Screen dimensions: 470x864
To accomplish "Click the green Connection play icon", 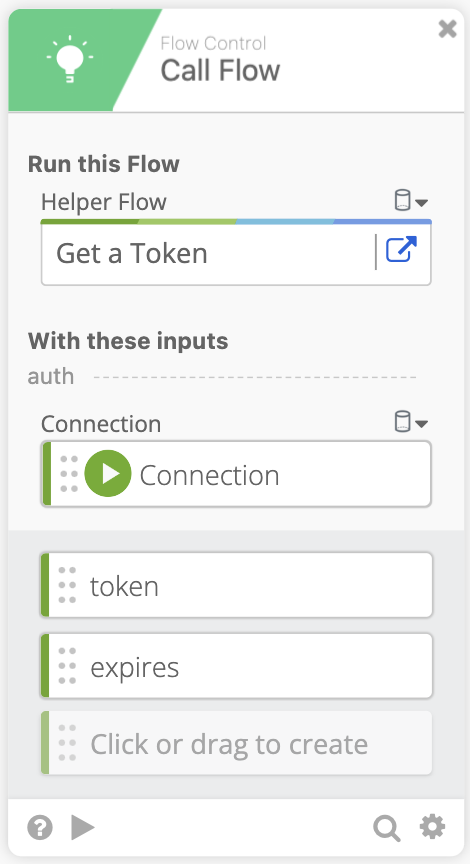I will click(x=108, y=473).
